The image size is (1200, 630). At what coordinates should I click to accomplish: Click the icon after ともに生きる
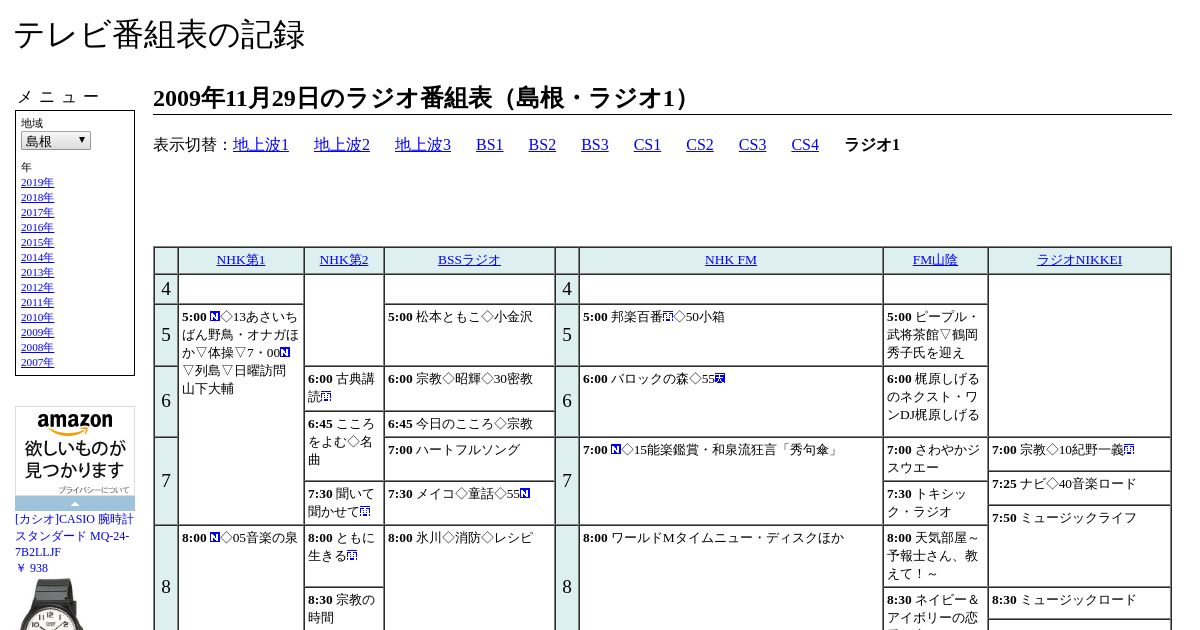(352, 556)
